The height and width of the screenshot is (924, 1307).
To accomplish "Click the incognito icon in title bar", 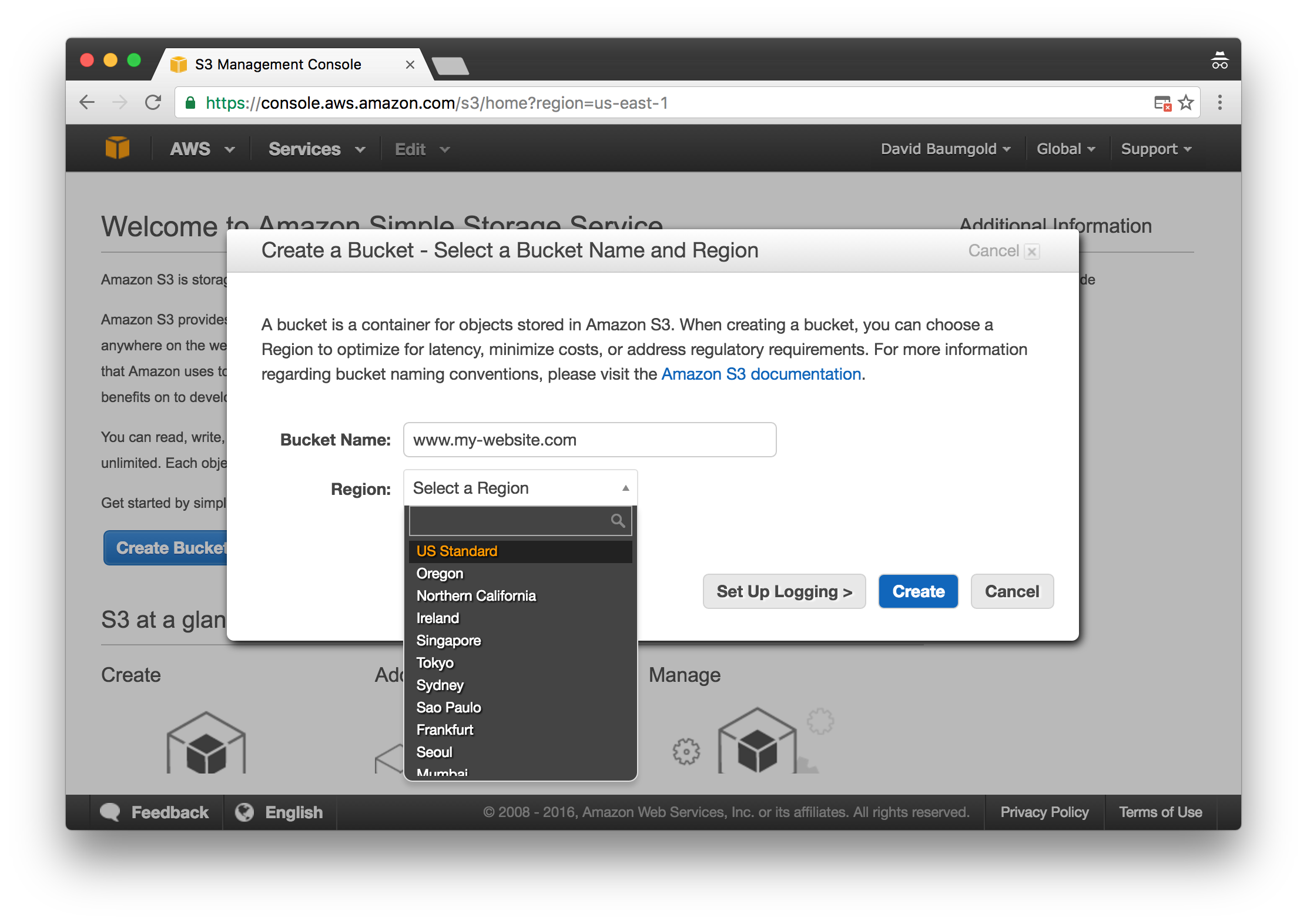I will 1220,61.
